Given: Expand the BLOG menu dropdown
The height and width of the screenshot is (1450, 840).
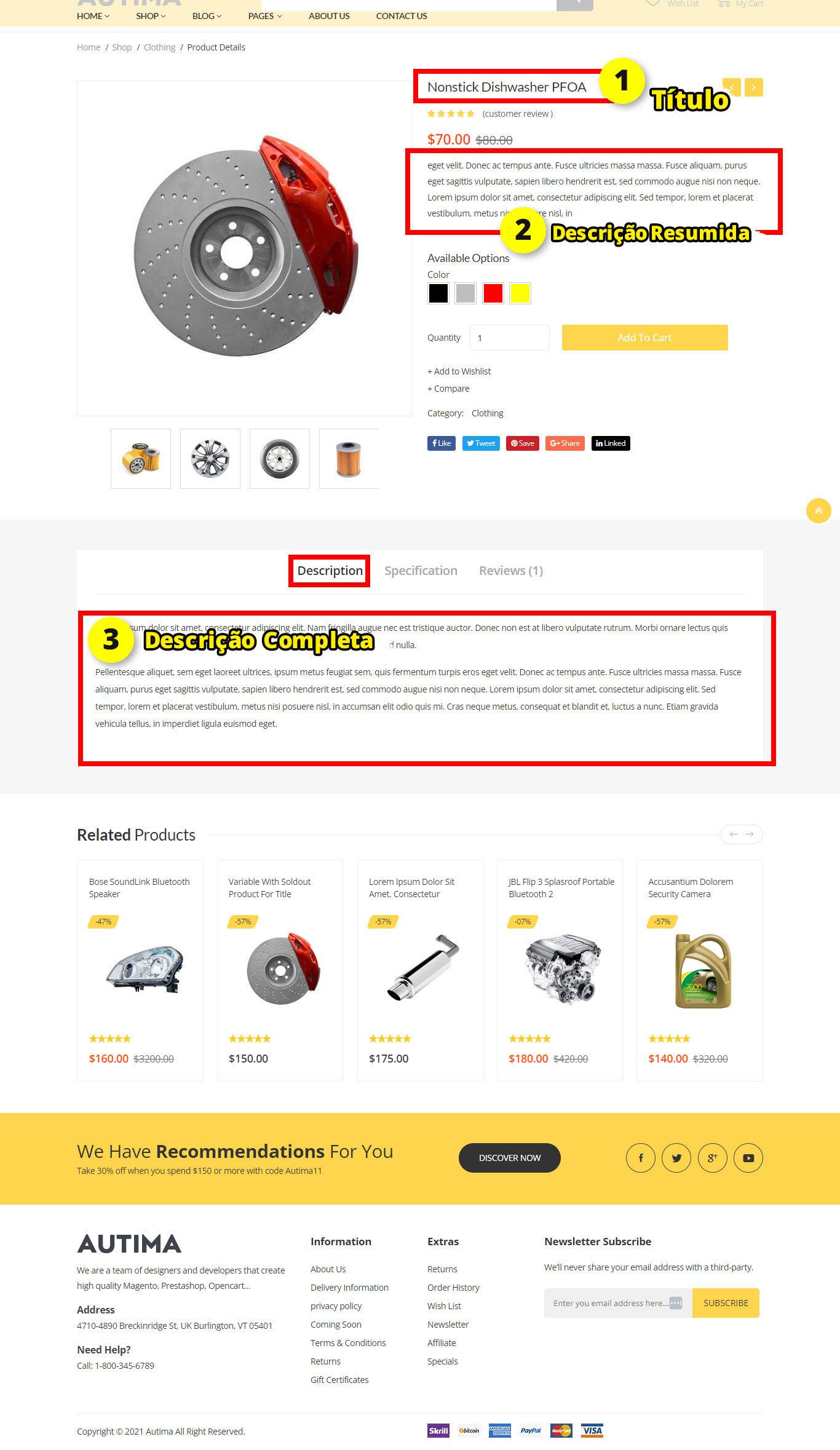Looking at the screenshot, I should [x=207, y=16].
